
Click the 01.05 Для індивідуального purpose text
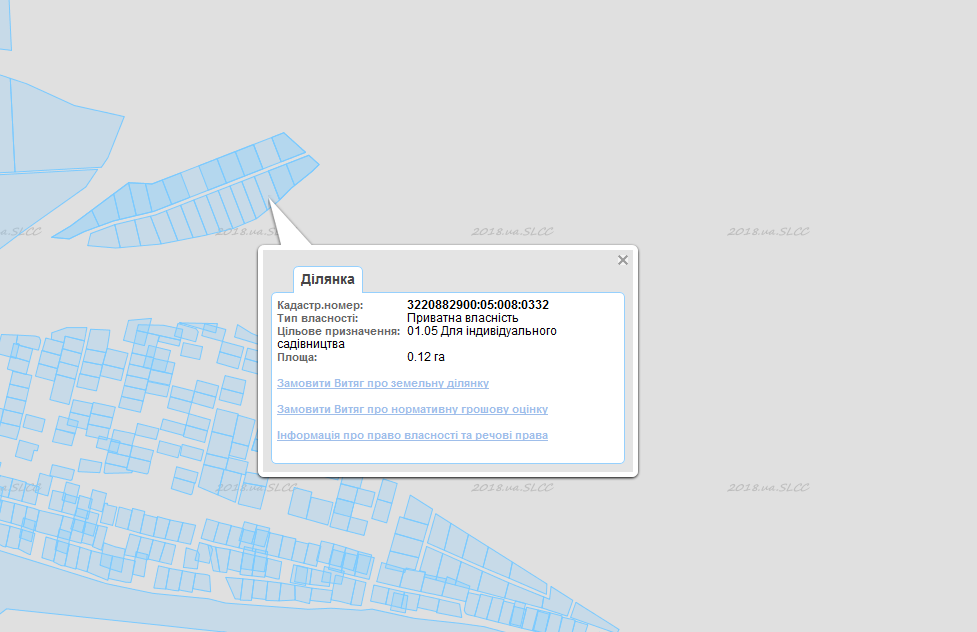tap(482, 331)
